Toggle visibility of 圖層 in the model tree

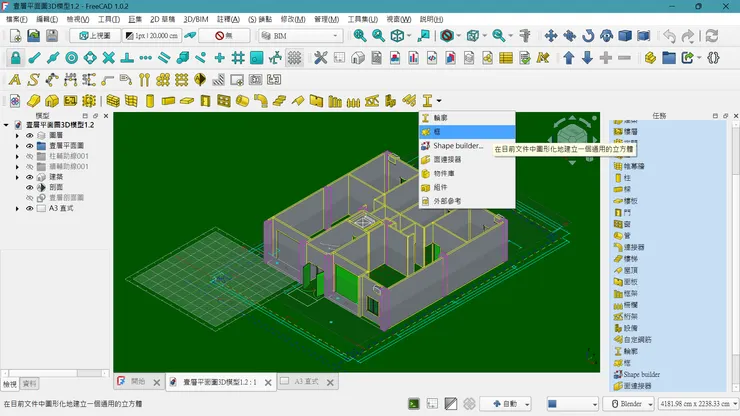(29, 135)
